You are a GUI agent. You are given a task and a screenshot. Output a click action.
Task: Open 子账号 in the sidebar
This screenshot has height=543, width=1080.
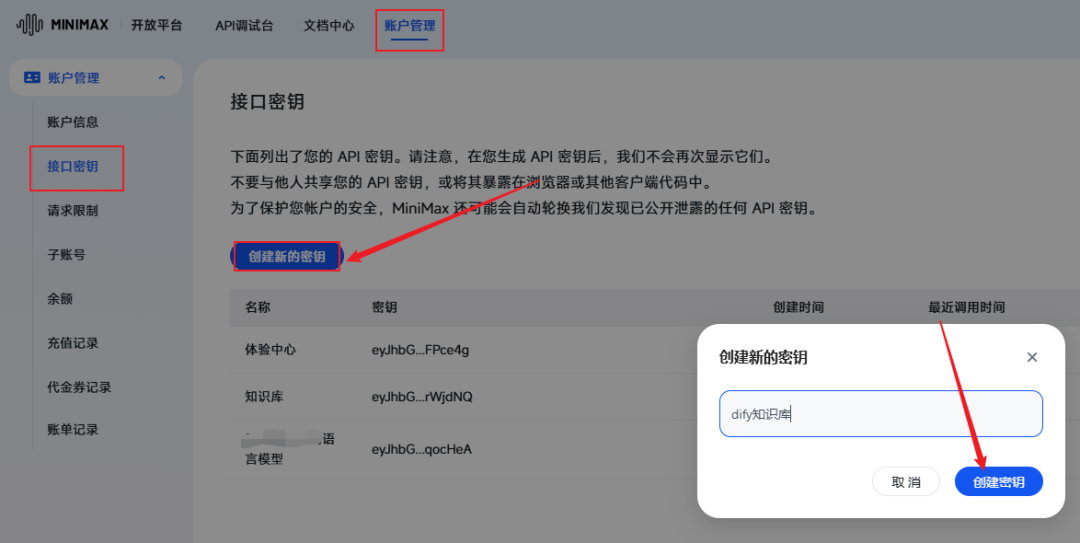coord(66,254)
